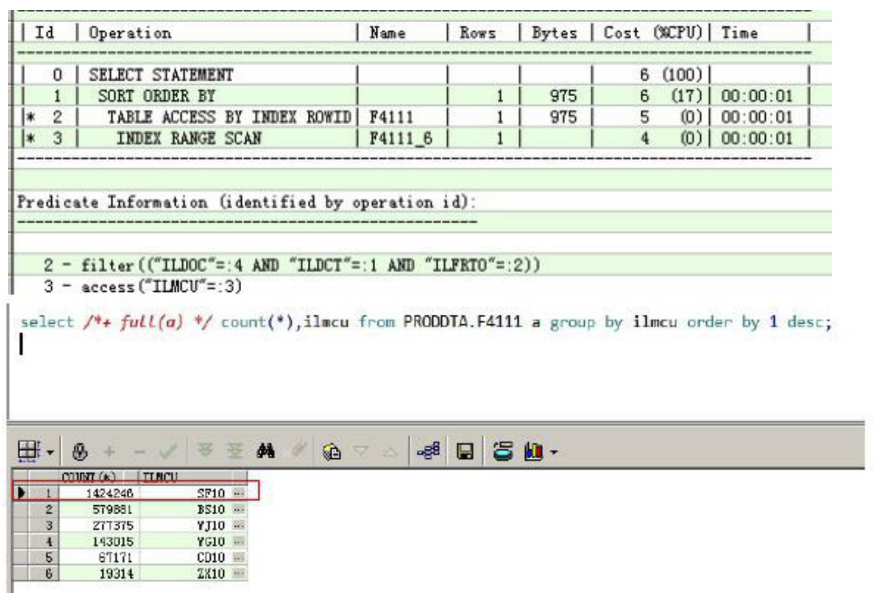
Task: Click 'PRODDTA.F4111' in the SQL statement
Action: click(x=463, y=322)
